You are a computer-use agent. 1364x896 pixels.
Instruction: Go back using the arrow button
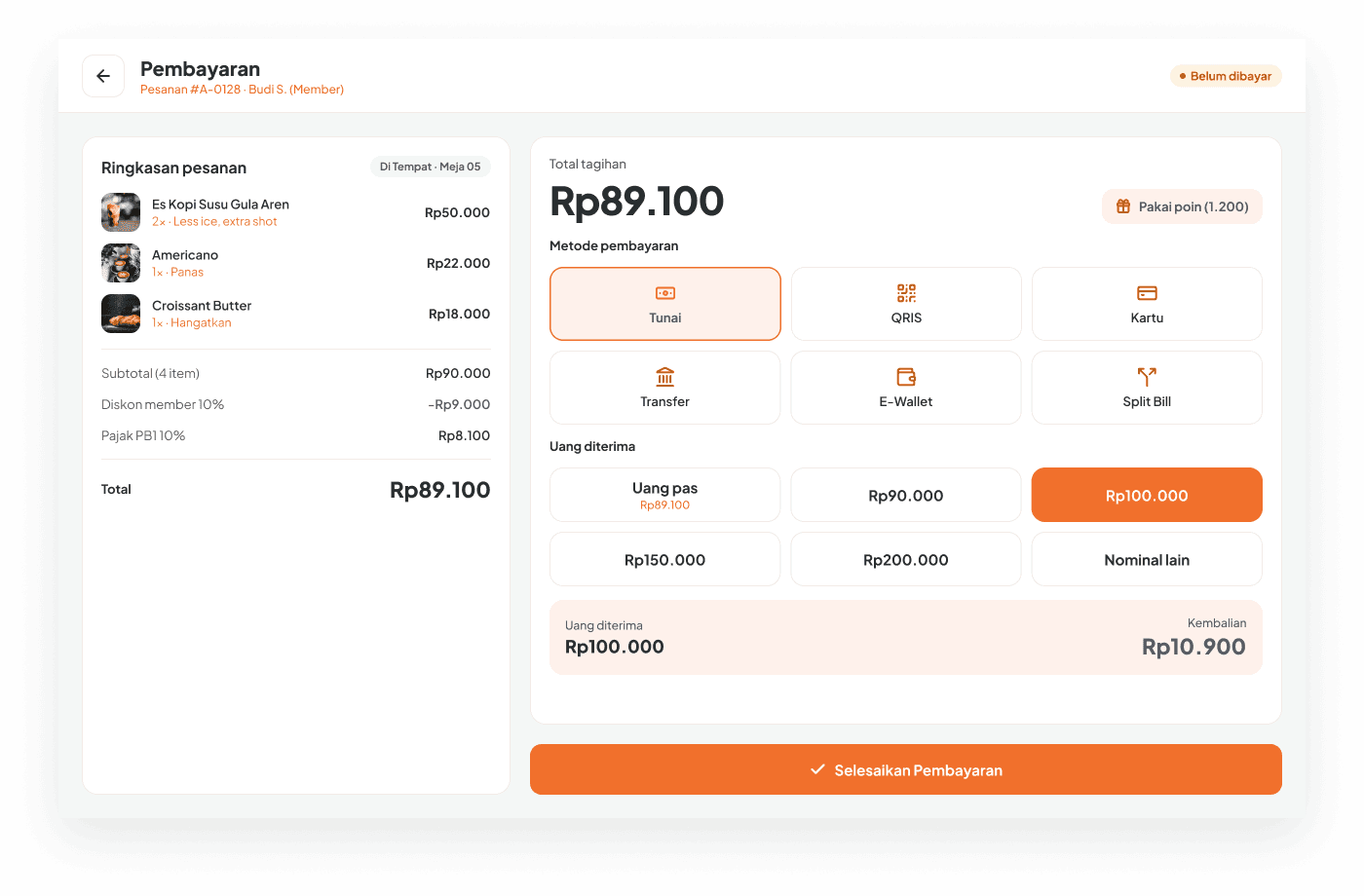point(103,76)
